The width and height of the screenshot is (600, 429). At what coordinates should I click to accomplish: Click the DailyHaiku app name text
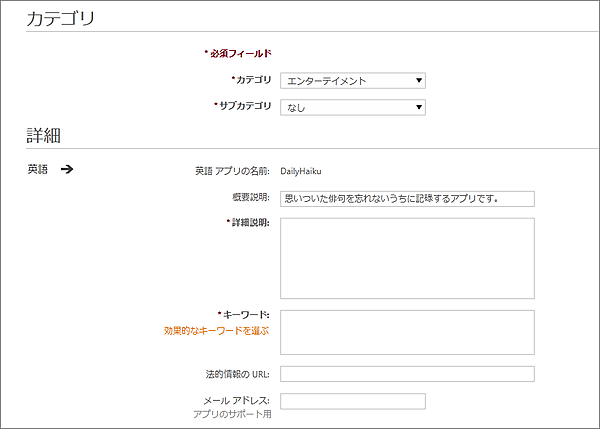point(301,171)
